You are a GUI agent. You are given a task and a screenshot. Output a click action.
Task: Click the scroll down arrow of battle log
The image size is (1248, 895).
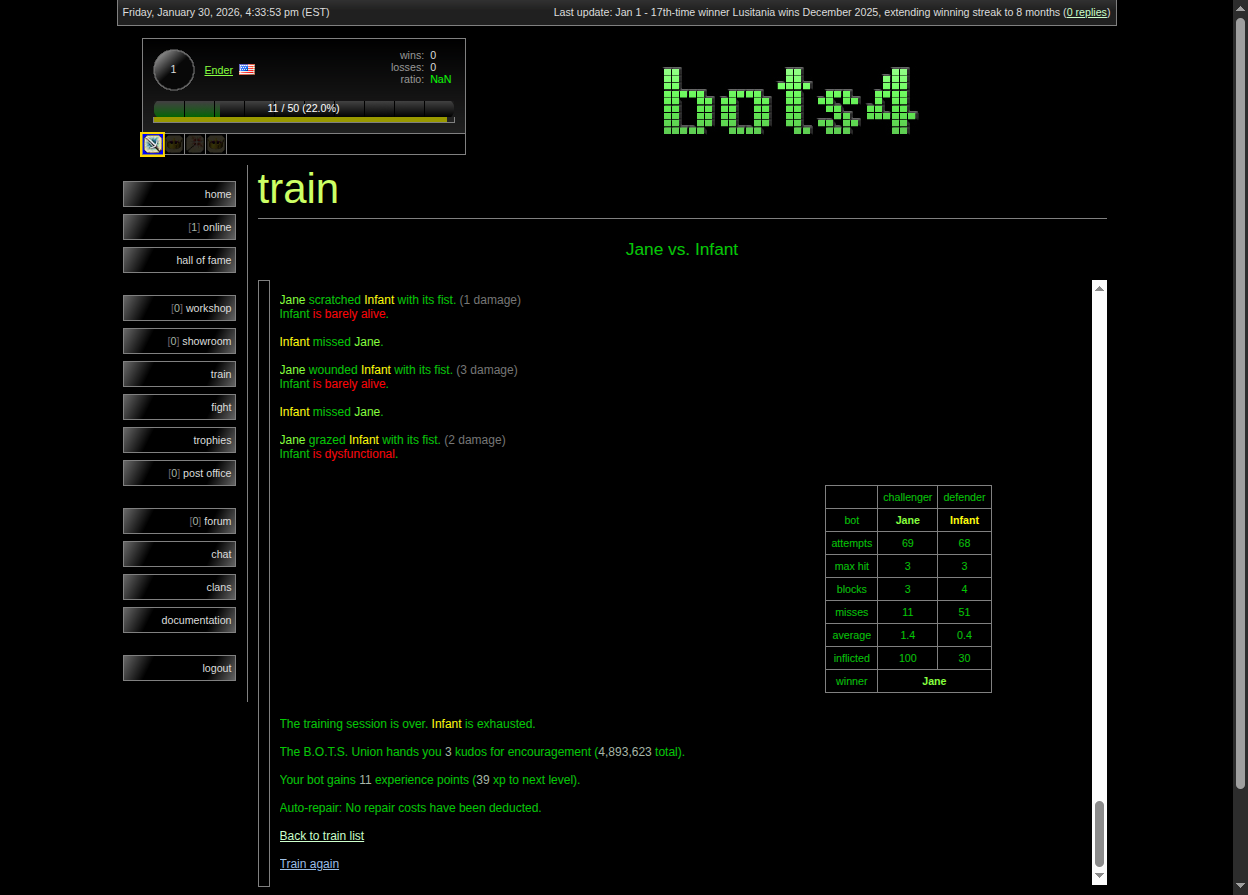tap(1100, 876)
